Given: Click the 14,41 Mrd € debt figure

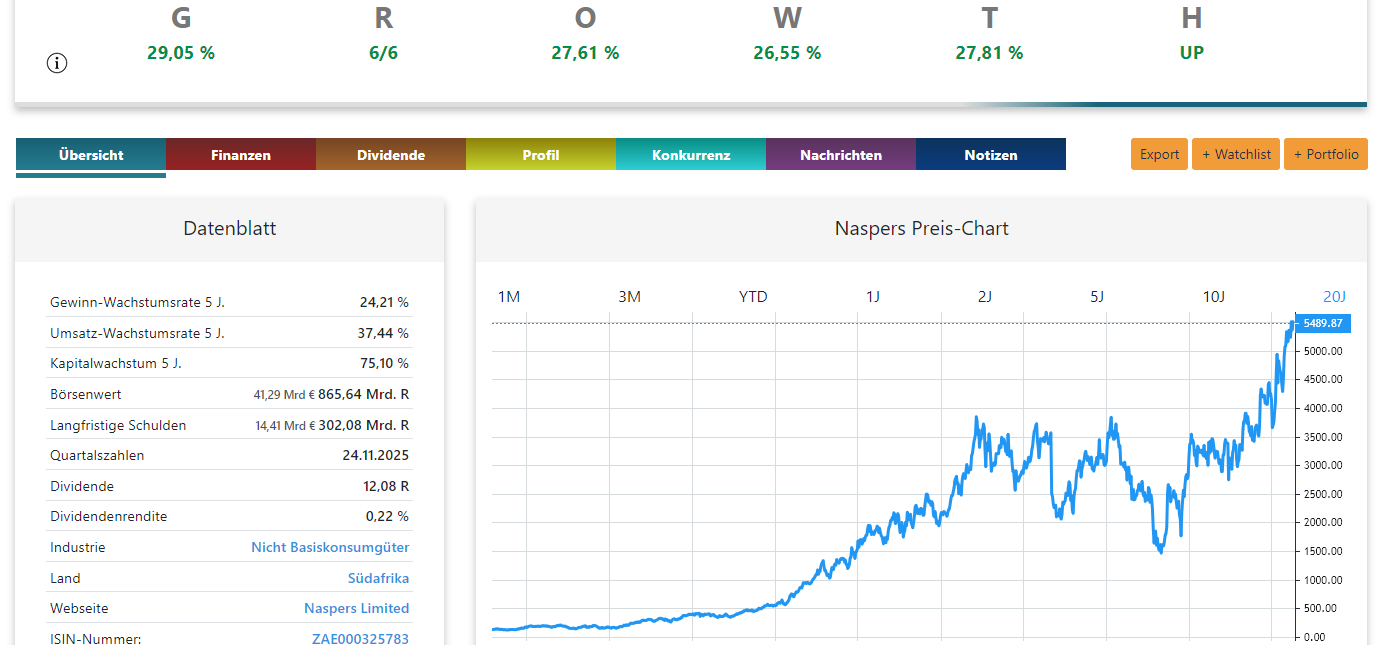Looking at the screenshot, I should pos(284,426).
